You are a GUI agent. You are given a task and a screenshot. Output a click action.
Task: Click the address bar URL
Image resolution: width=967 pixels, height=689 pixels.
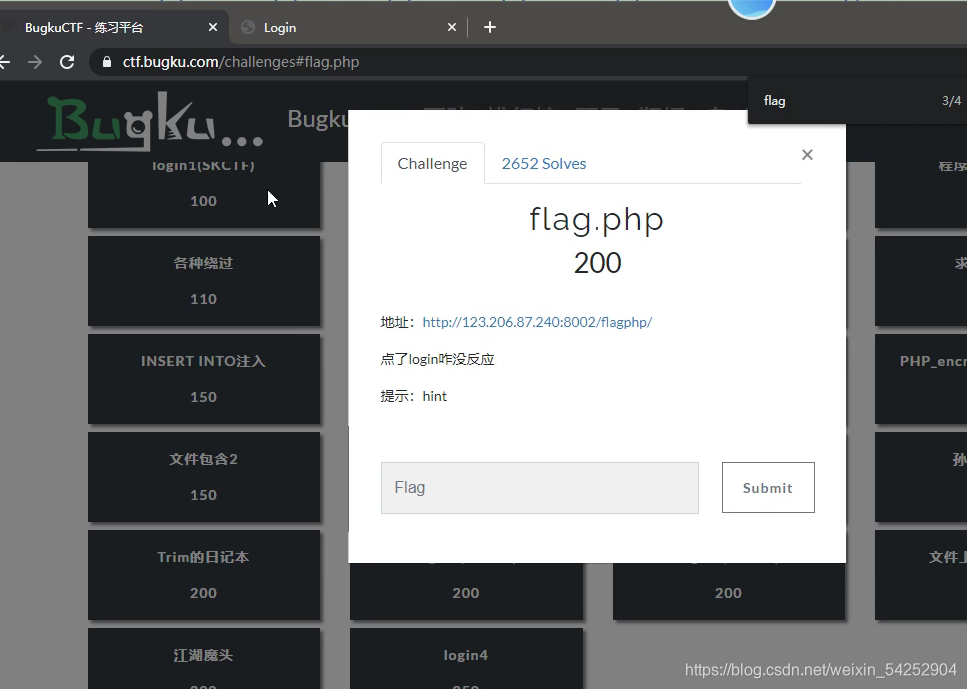point(241,62)
